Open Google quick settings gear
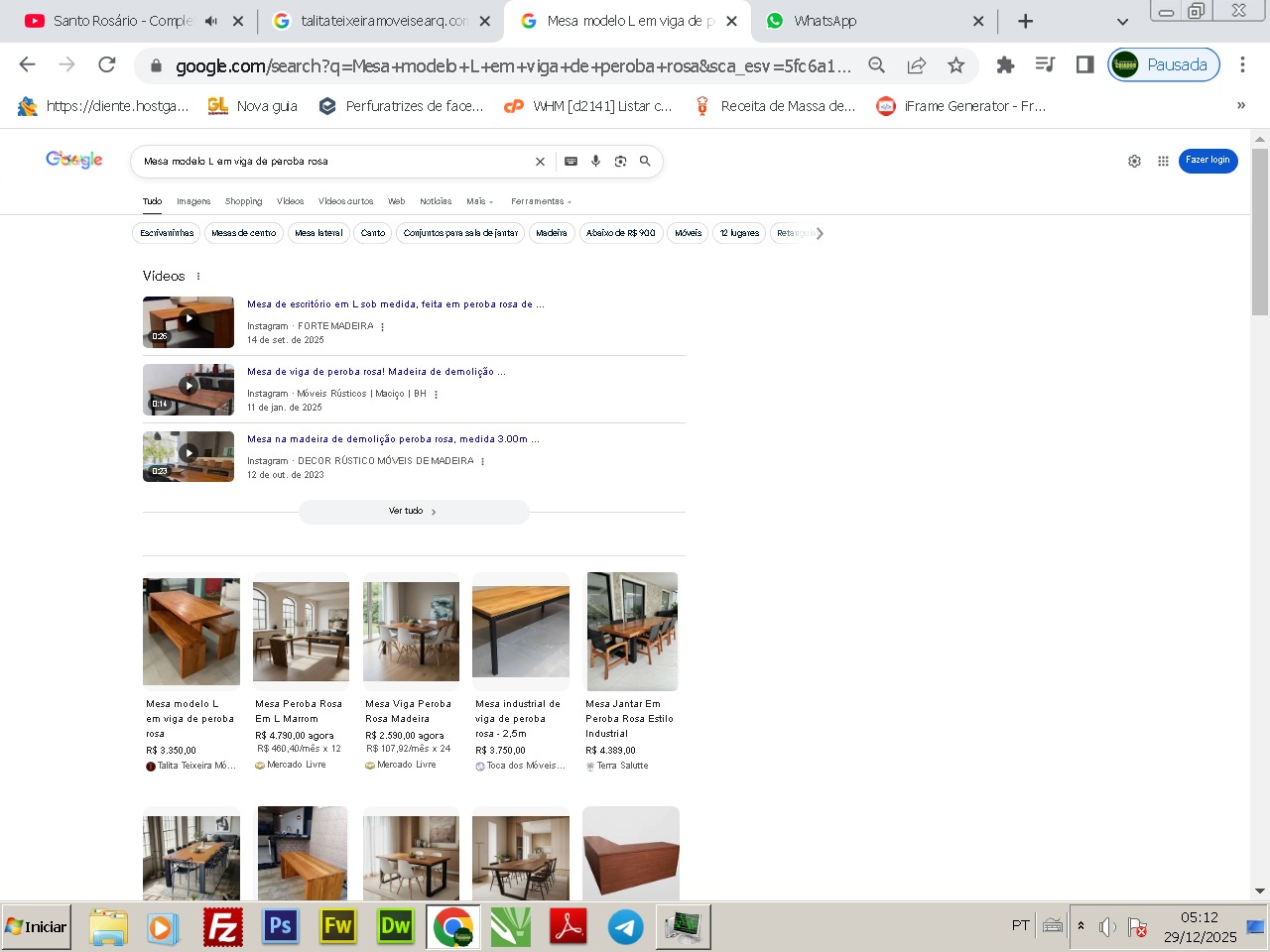 1134,161
